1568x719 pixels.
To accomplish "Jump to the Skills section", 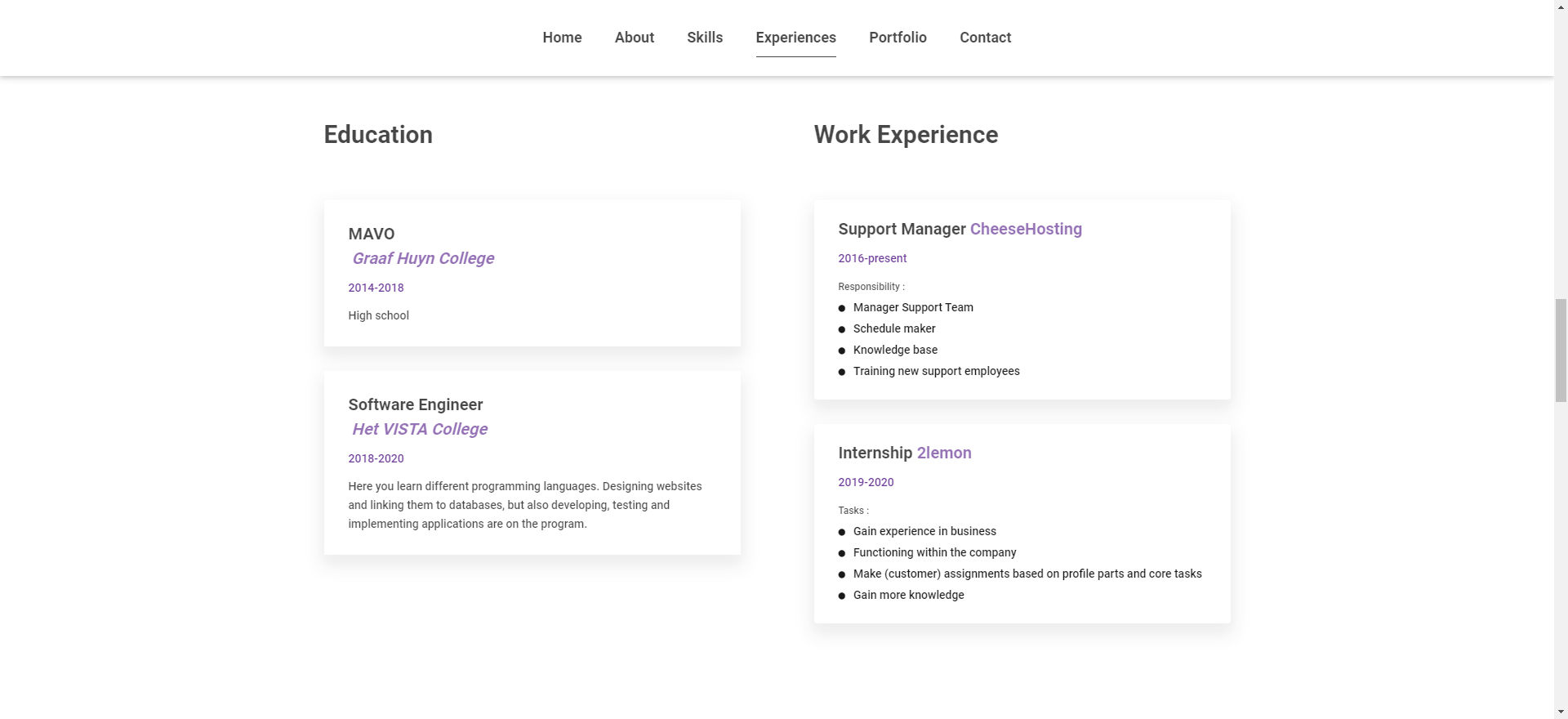I will pyautogui.click(x=705, y=38).
